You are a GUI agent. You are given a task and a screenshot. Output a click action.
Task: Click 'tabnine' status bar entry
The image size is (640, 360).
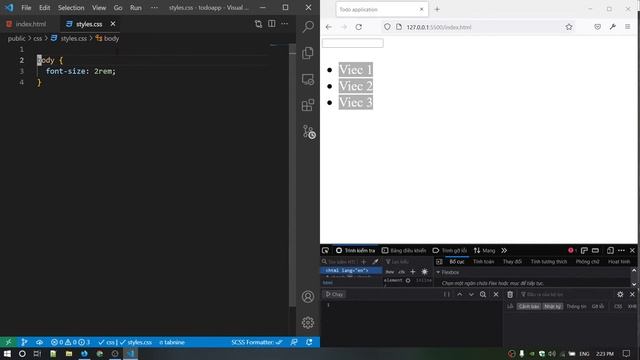point(172,342)
